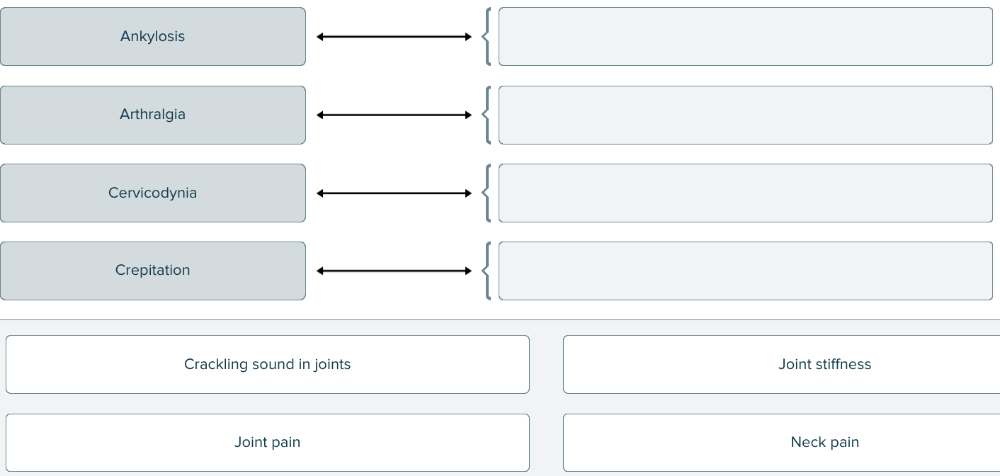Click the empty answer slot for Cervicodynia

pyautogui.click(x=745, y=193)
